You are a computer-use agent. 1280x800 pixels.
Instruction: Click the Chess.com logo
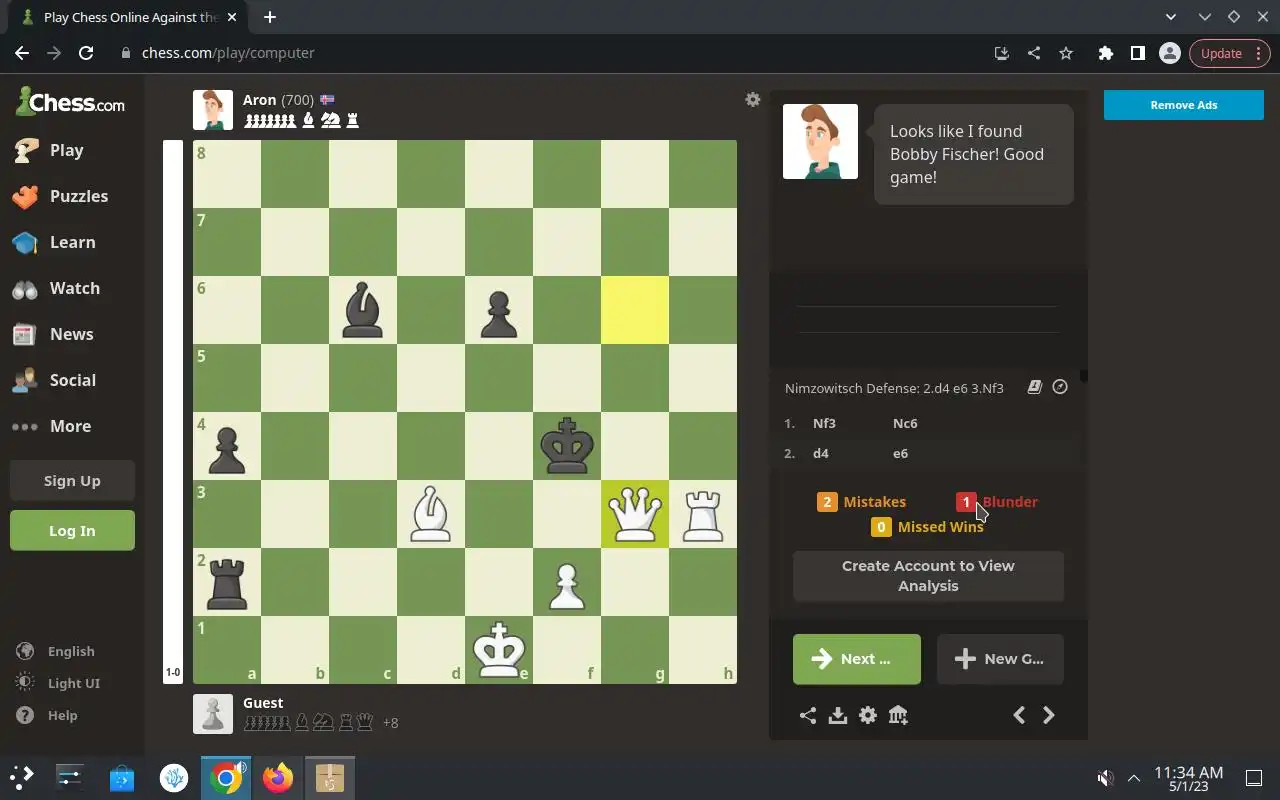(70, 101)
